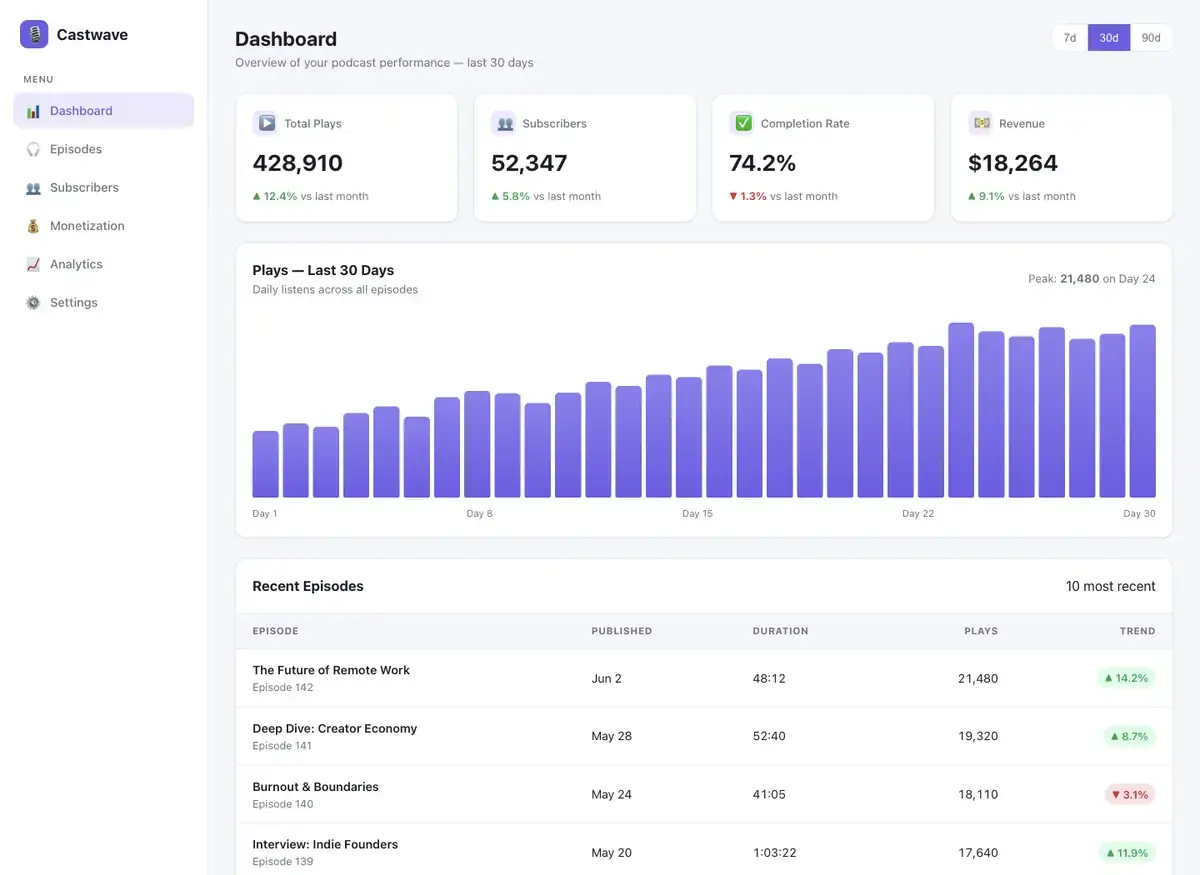Click the Castwave brand name

[x=92, y=35]
